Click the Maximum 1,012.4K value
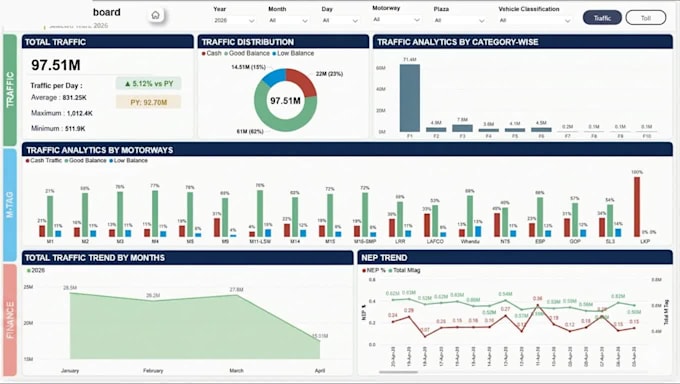 80,113
